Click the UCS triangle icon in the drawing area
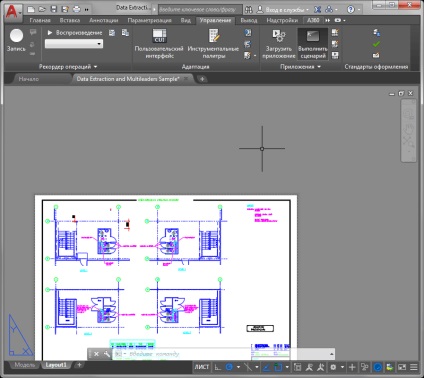This screenshot has width=424, height=378. pos(20,335)
